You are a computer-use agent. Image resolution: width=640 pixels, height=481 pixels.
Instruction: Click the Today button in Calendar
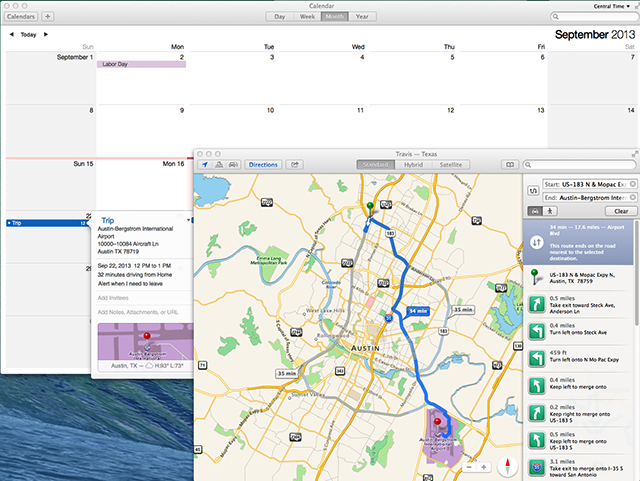click(x=29, y=35)
